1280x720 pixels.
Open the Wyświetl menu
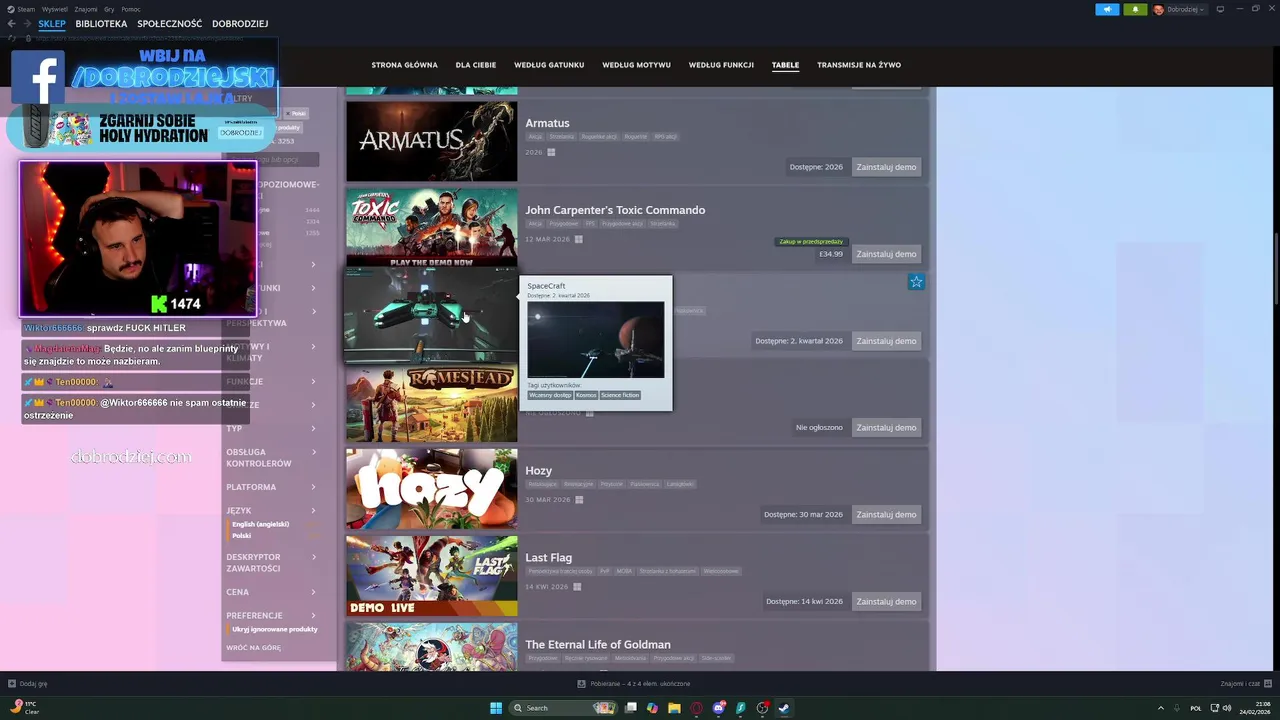(x=55, y=9)
